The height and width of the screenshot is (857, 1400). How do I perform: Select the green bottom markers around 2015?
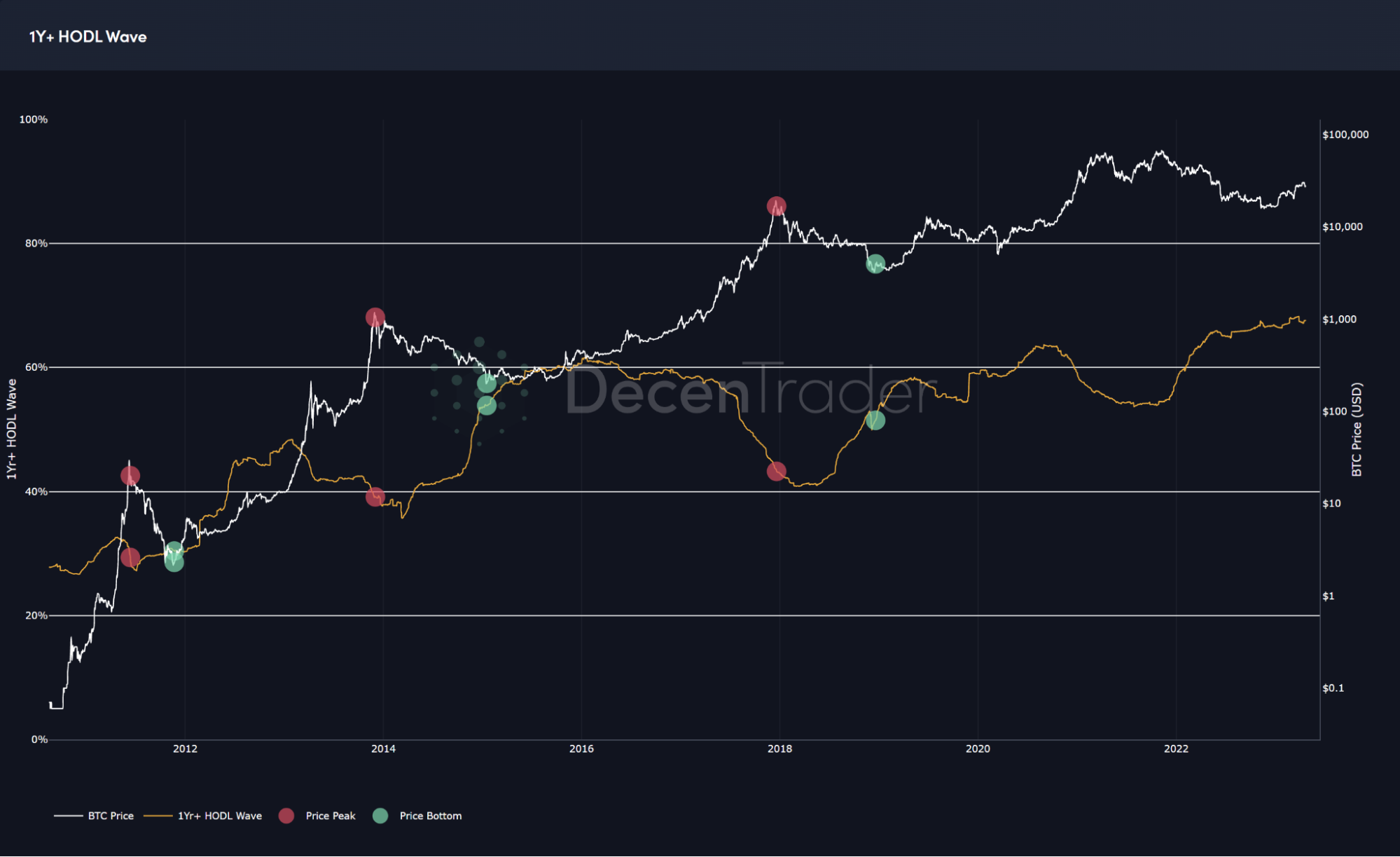click(487, 392)
